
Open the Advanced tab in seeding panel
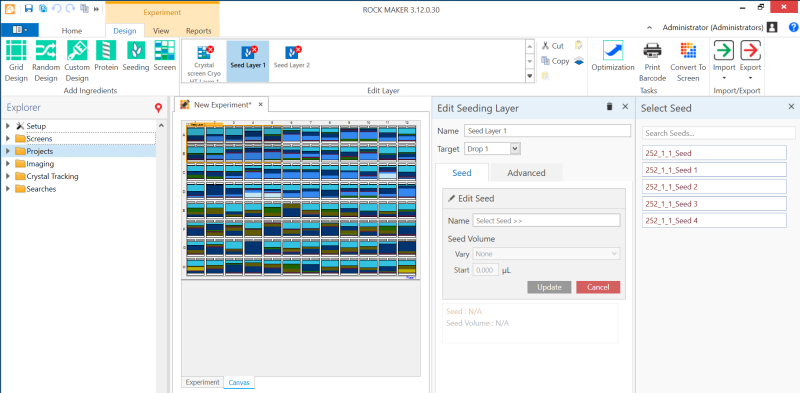(526, 173)
